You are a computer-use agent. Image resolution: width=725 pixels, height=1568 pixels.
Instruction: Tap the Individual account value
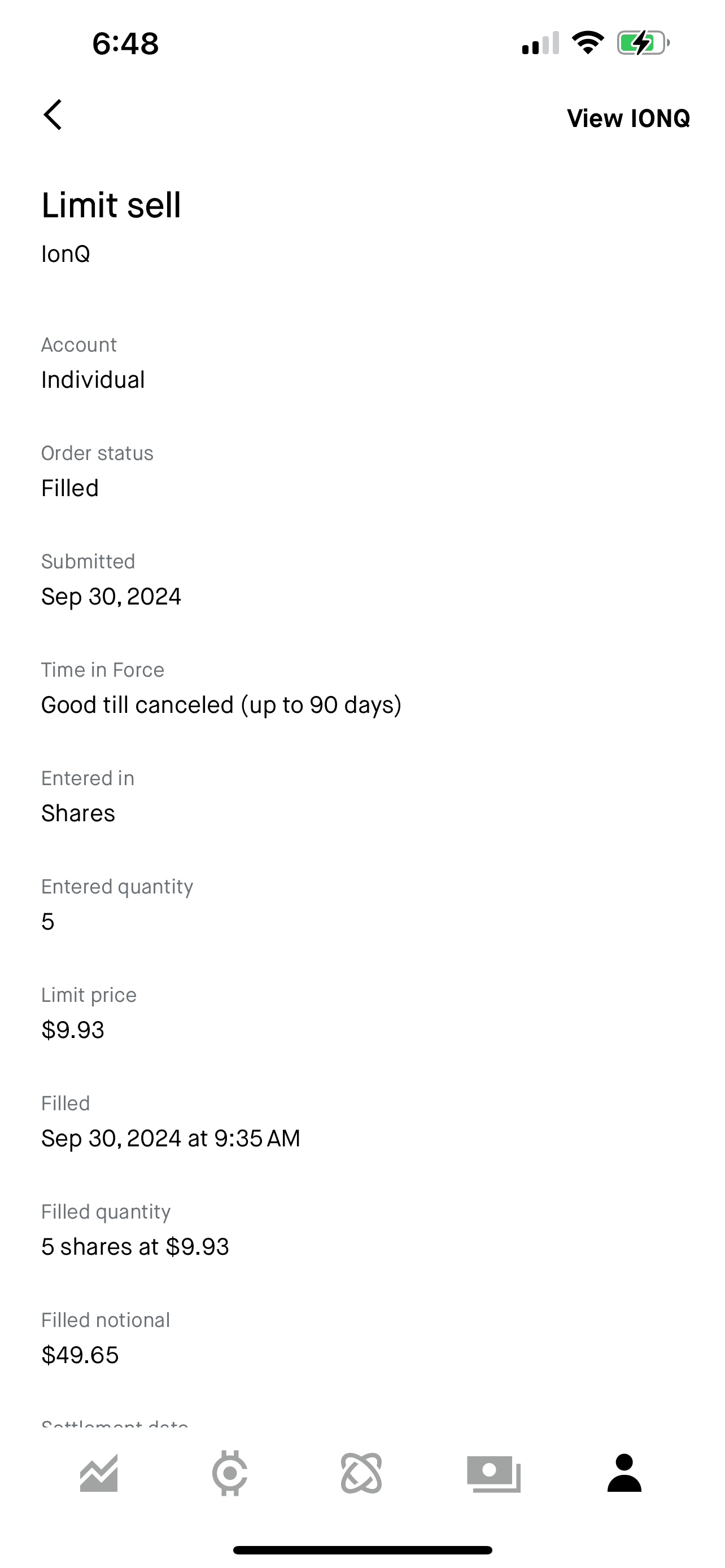click(93, 380)
